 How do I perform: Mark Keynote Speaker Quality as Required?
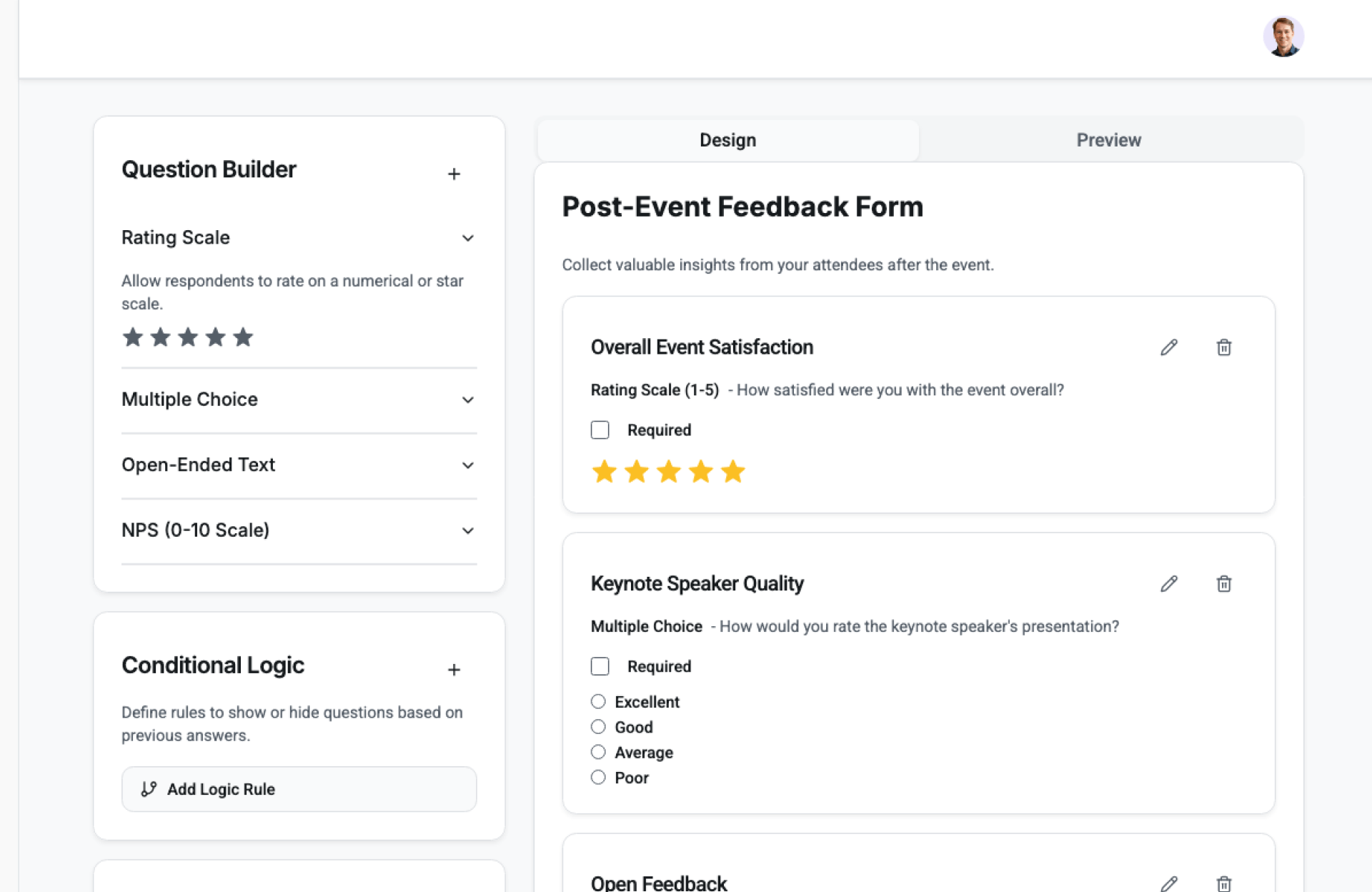click(x=600, y=667)
